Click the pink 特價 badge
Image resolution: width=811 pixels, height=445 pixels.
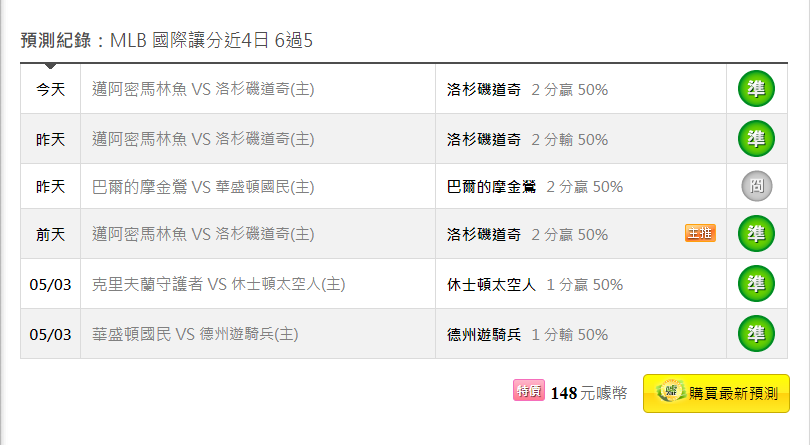(529, 390)
